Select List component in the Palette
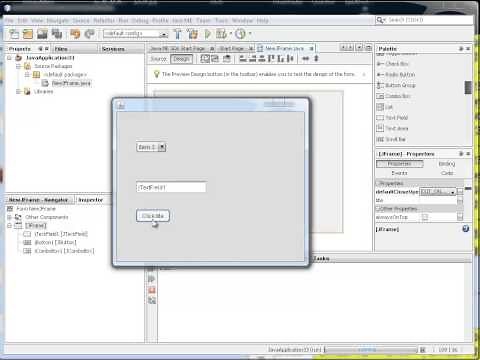 (x=385, y=107)
